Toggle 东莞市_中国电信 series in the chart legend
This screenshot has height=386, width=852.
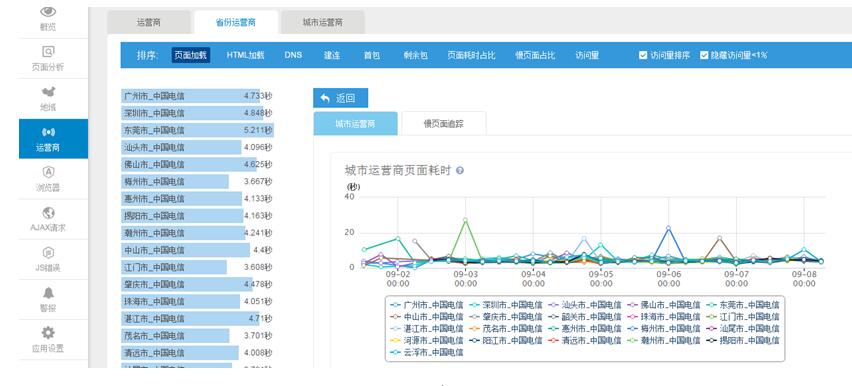pos(742,305)
